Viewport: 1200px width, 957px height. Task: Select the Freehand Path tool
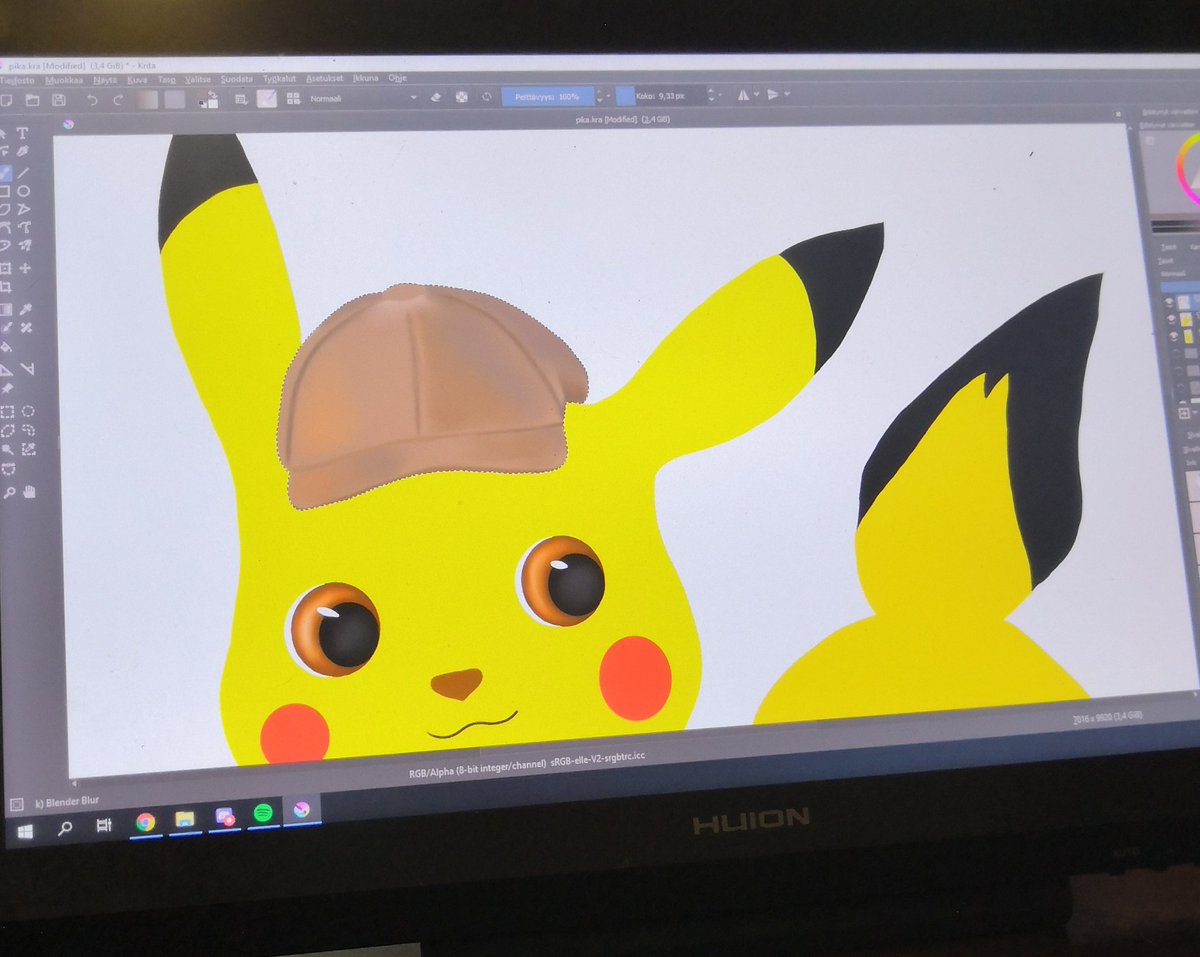click(x=26, y=228)
